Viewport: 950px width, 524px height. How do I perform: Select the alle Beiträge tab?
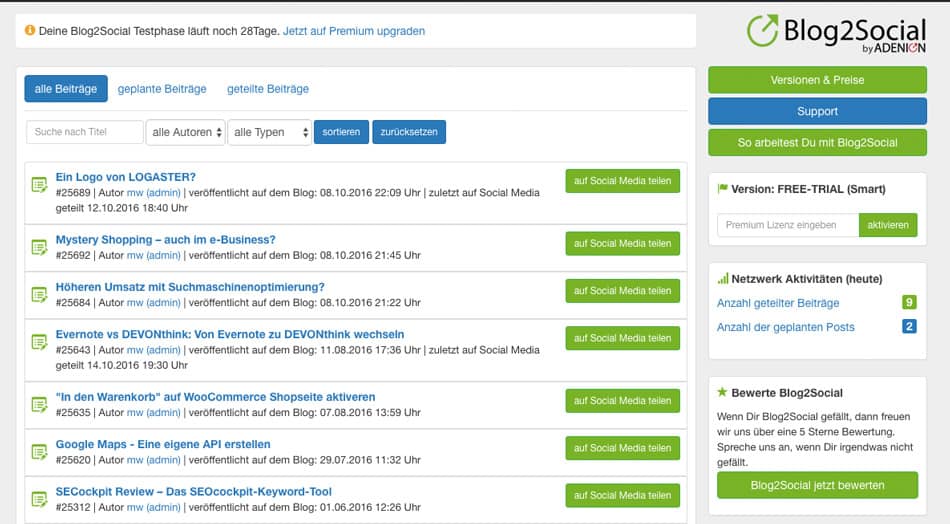[x=66, y=88]
